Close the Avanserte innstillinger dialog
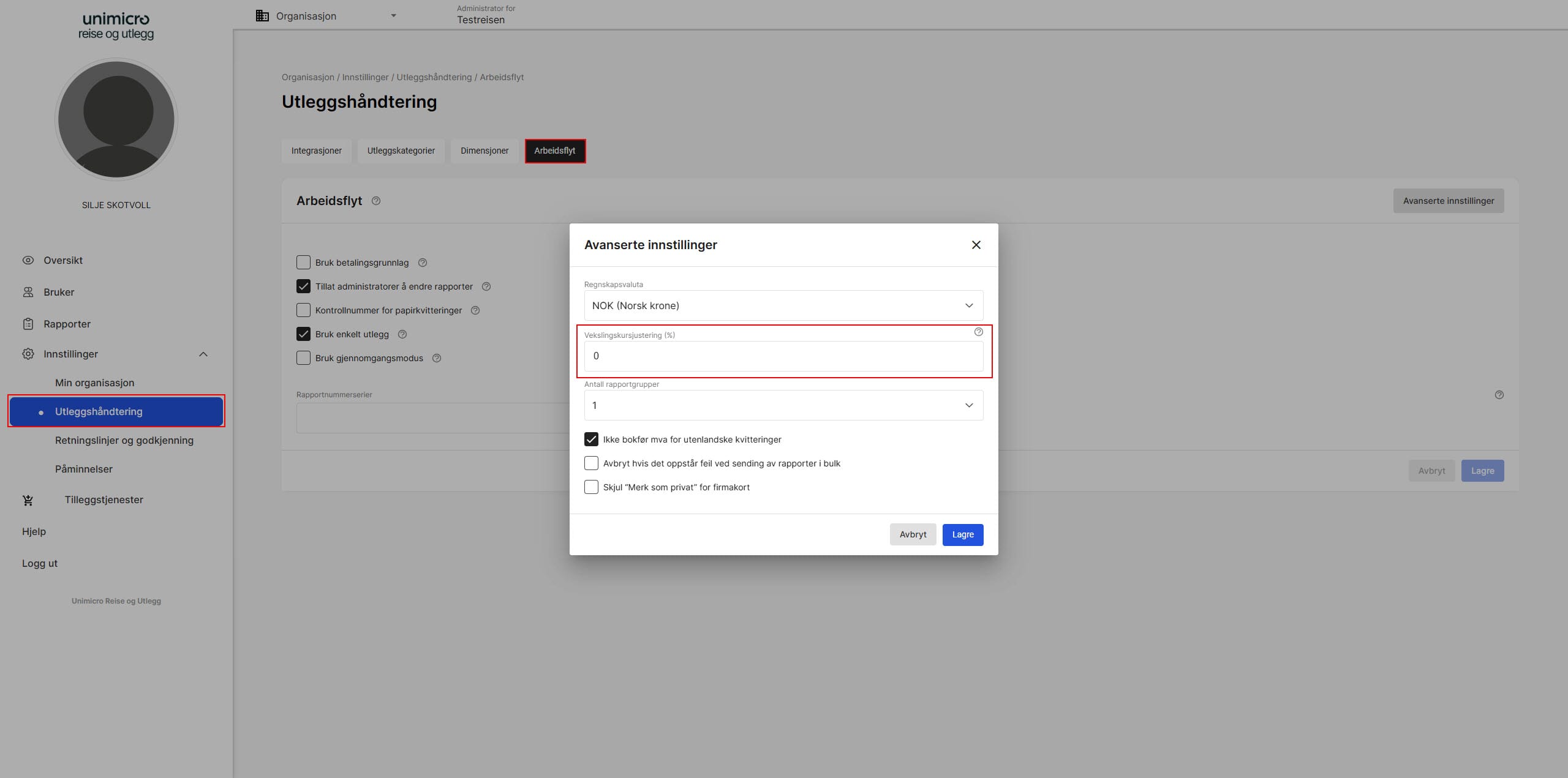This screenshot has width=1568, height=778. [x=976, y=245]
